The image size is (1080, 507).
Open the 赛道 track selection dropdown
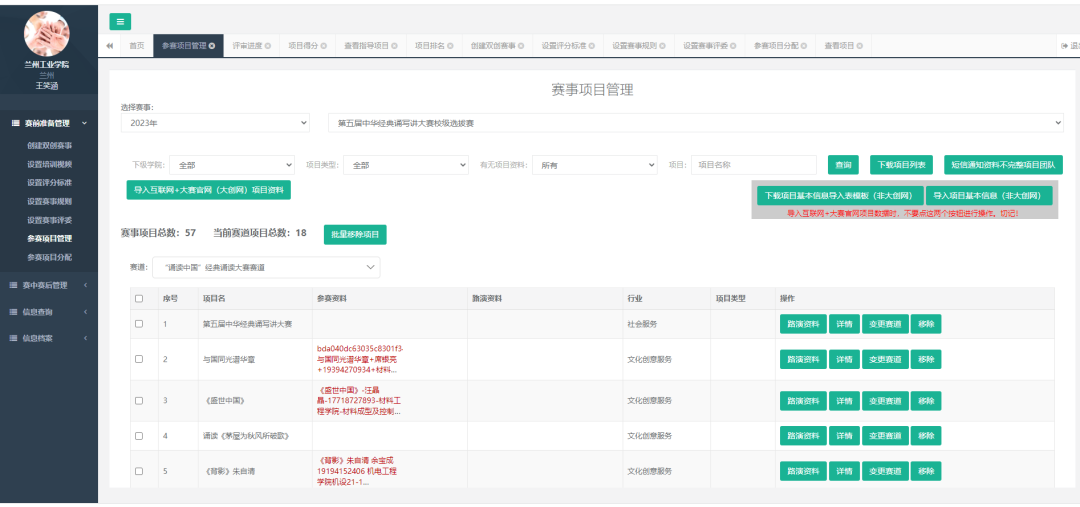click(265, 267)
